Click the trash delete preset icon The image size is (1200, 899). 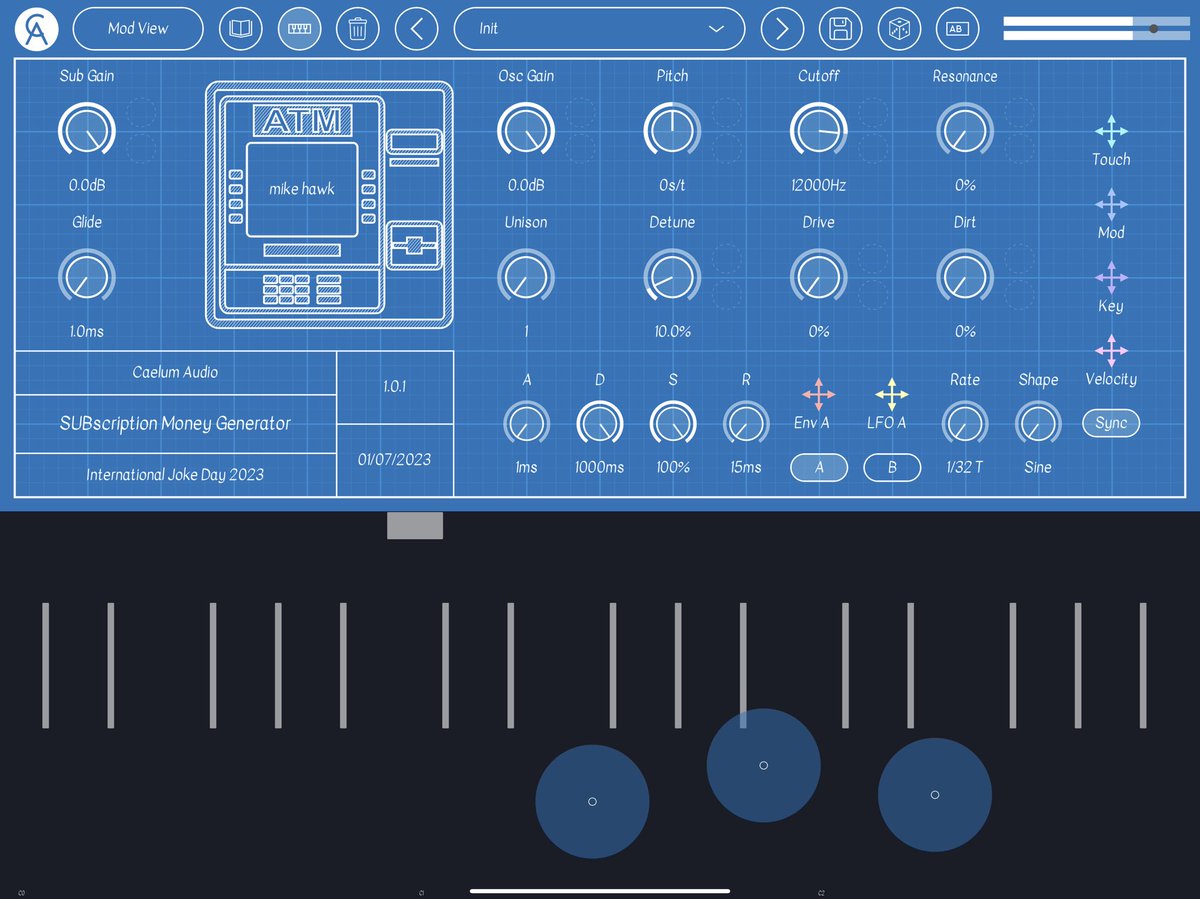pyautogui.click(x=357, y=29)
